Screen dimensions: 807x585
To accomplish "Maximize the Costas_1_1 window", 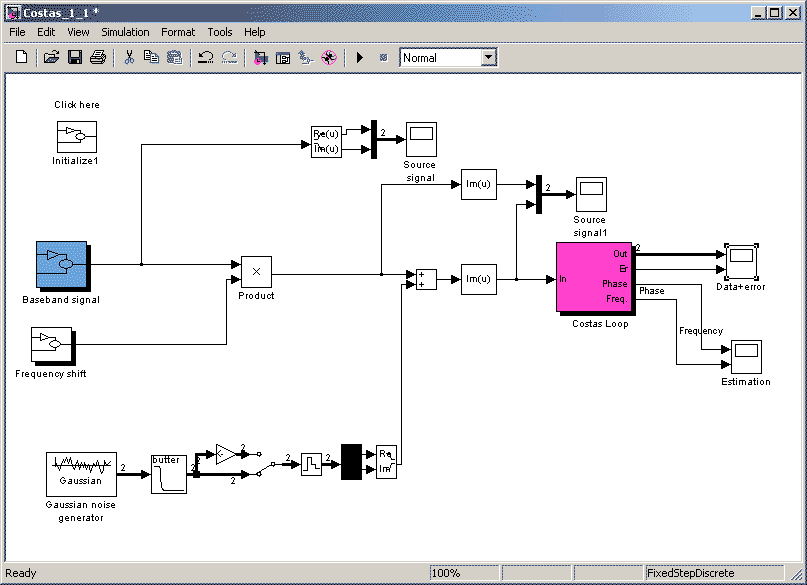I will [775, 13].
